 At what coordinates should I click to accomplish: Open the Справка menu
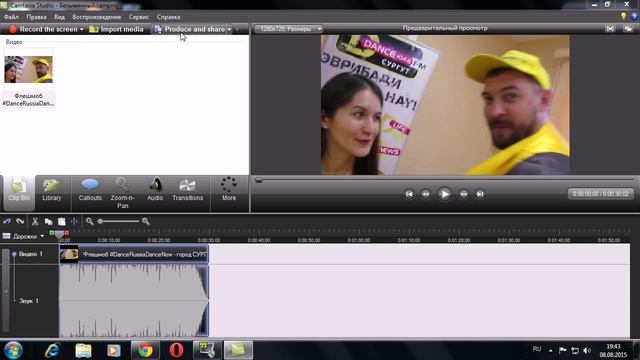[168, 17]
